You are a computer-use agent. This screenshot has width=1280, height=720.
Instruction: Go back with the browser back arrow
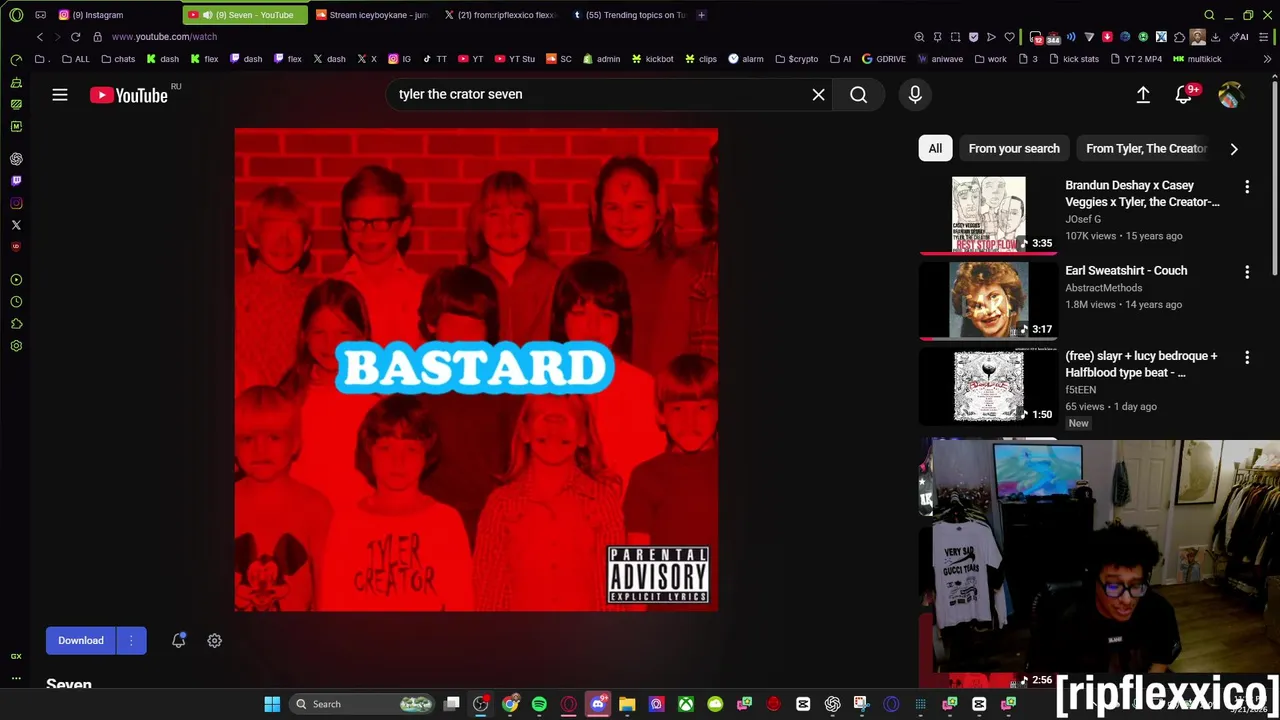pos(40,37)
